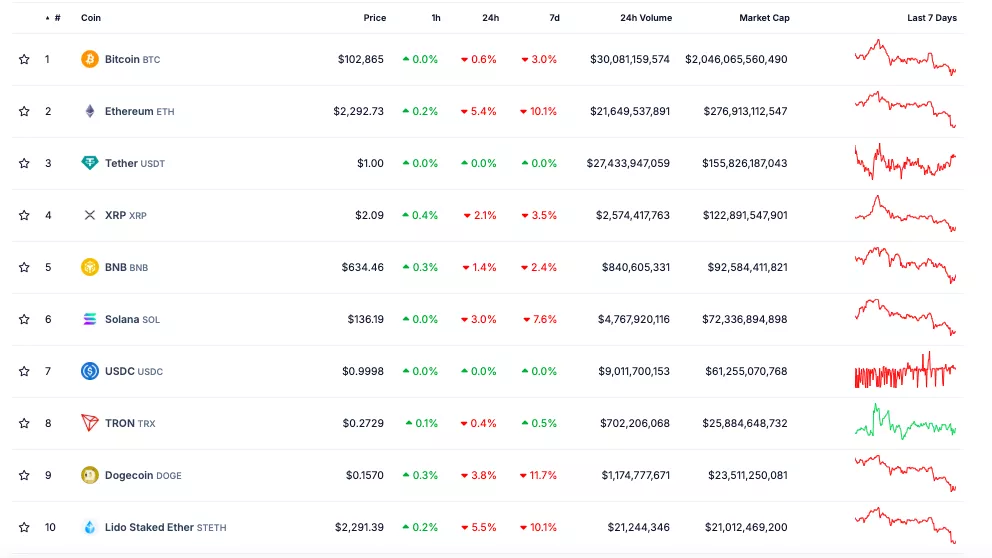Star Bitcoin to add to favorites
Screen dimensions: 992x558
24,59
